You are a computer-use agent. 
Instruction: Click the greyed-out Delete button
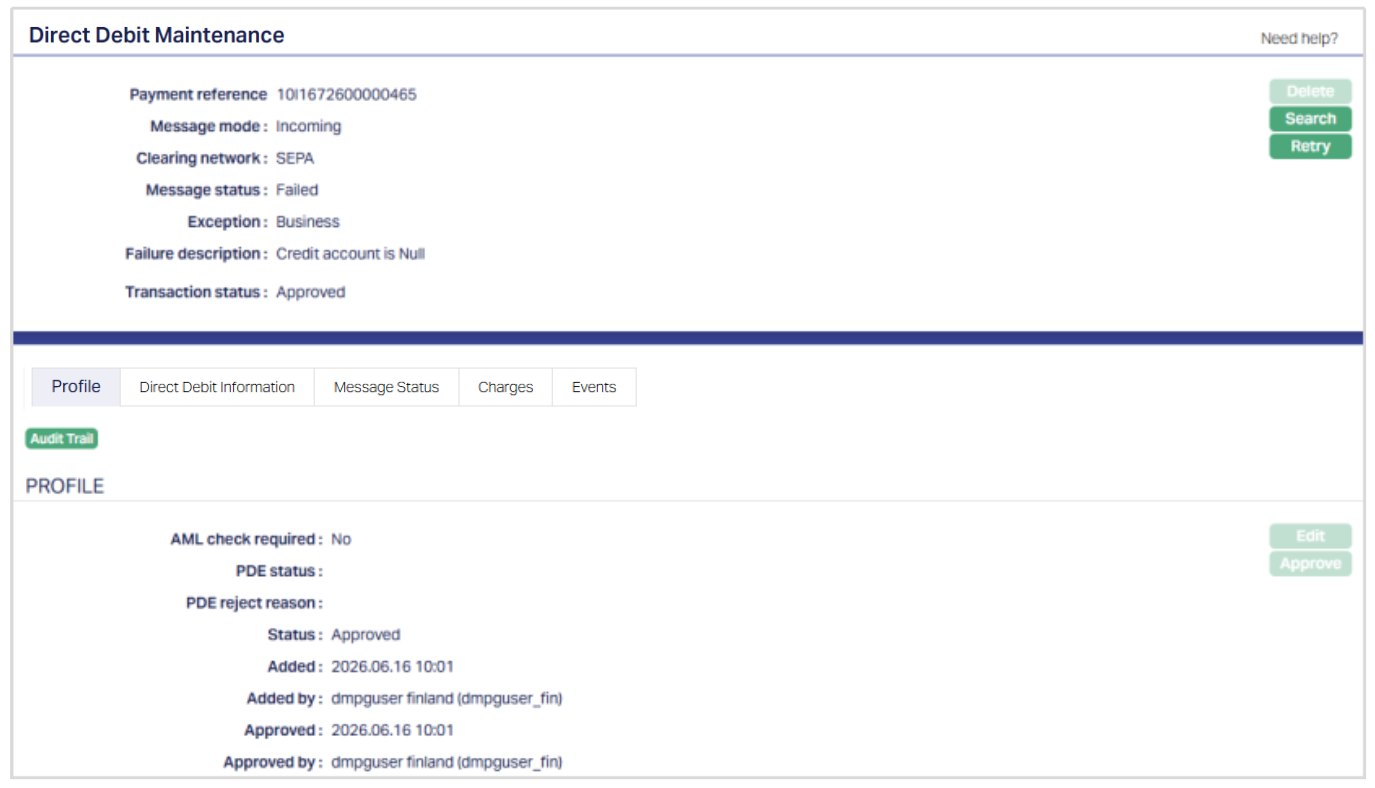coord(1310,91)
